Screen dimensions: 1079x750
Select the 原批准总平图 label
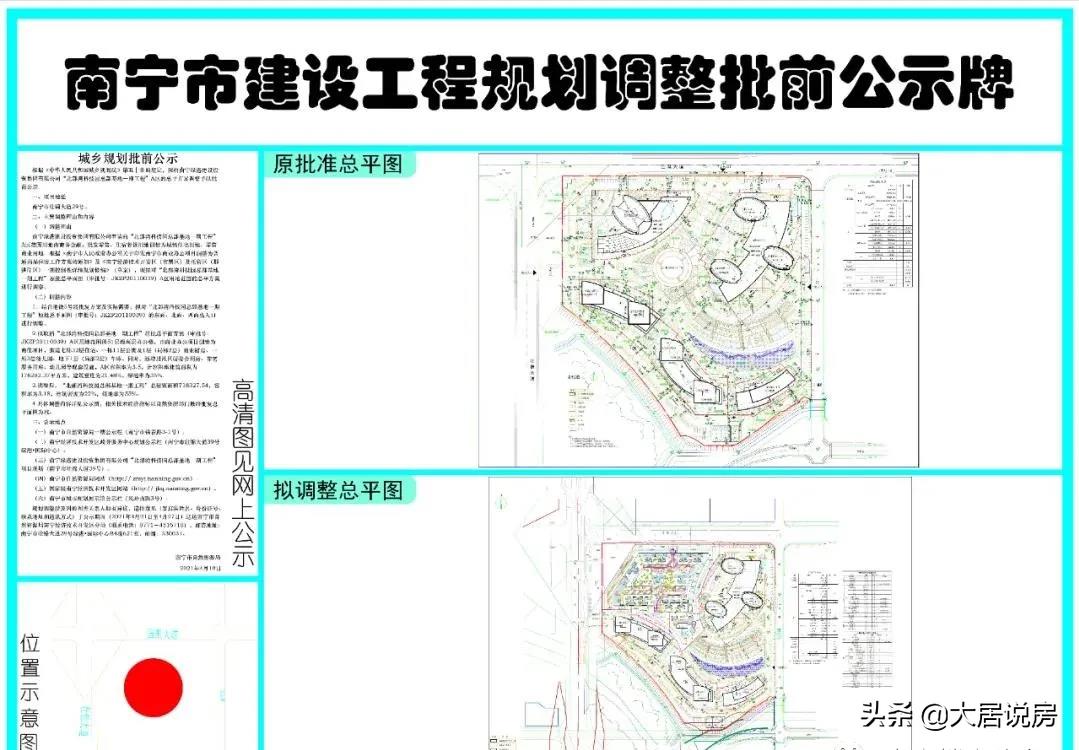[x=337, y=164]
